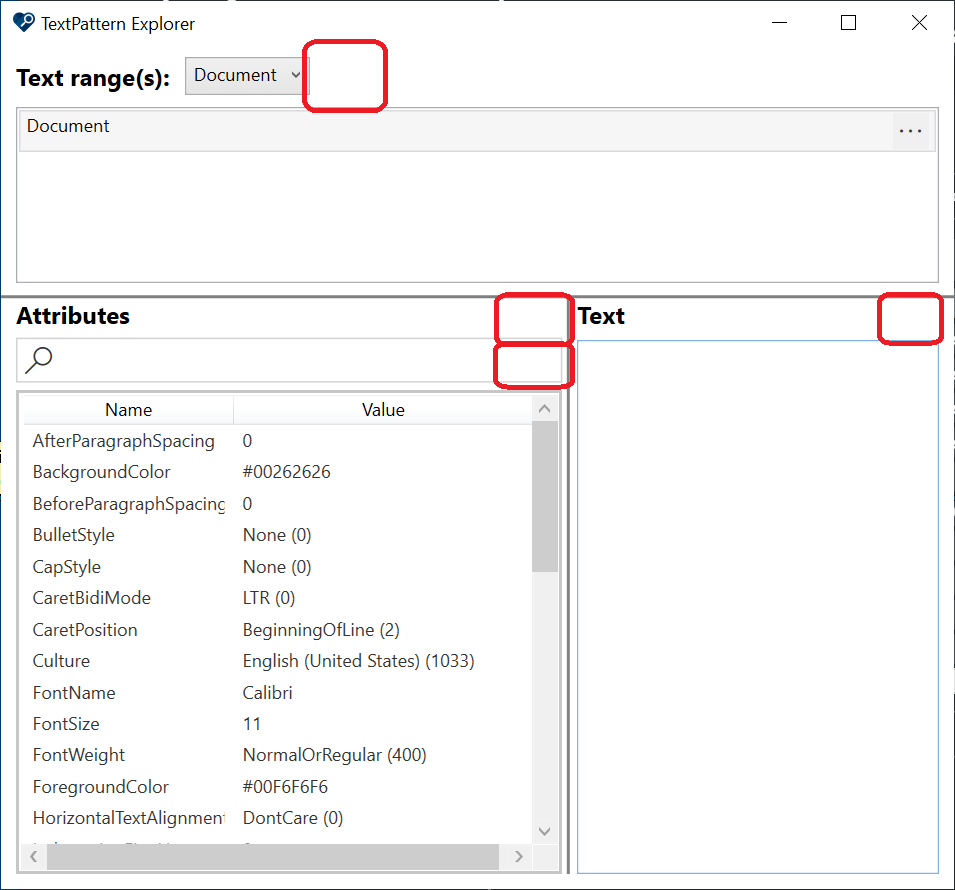Click the BeginningOfLine (2) value

point(321,630)
